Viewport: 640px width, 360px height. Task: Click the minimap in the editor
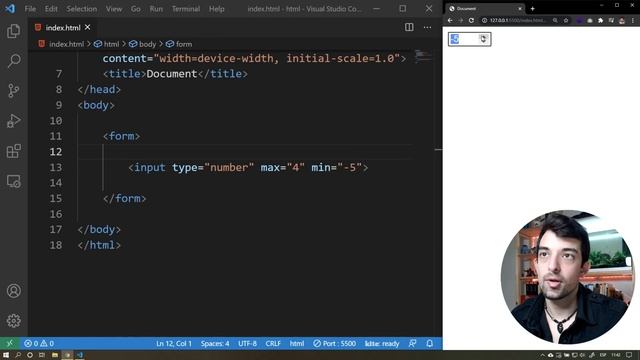(x=423, y=56)
